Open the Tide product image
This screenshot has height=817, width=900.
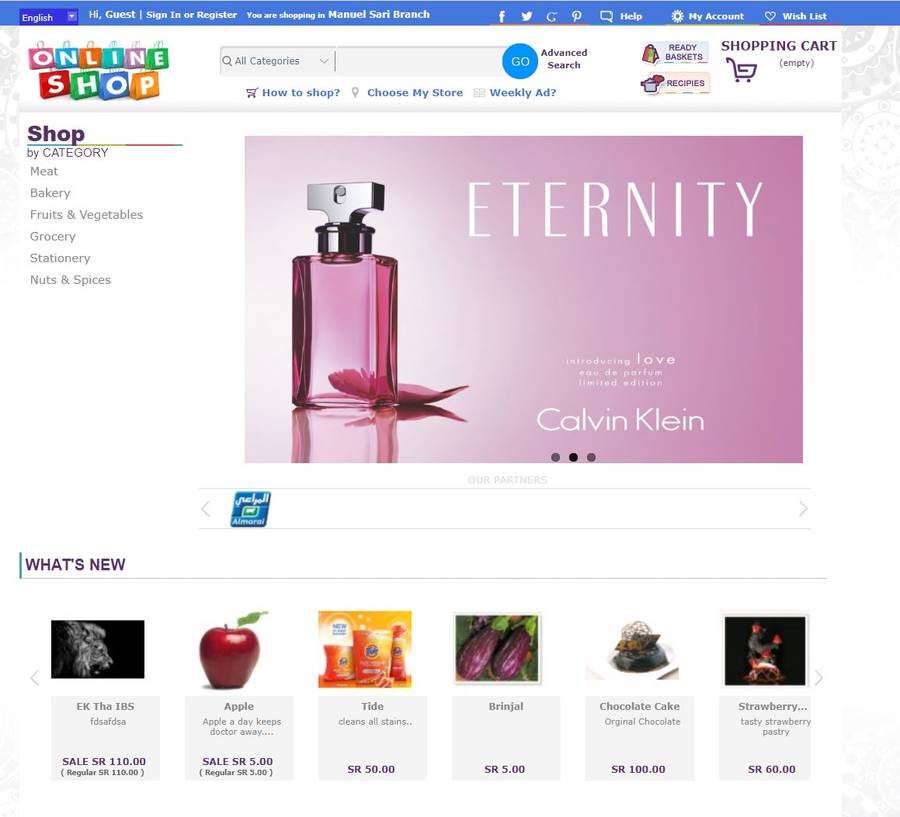365,649
